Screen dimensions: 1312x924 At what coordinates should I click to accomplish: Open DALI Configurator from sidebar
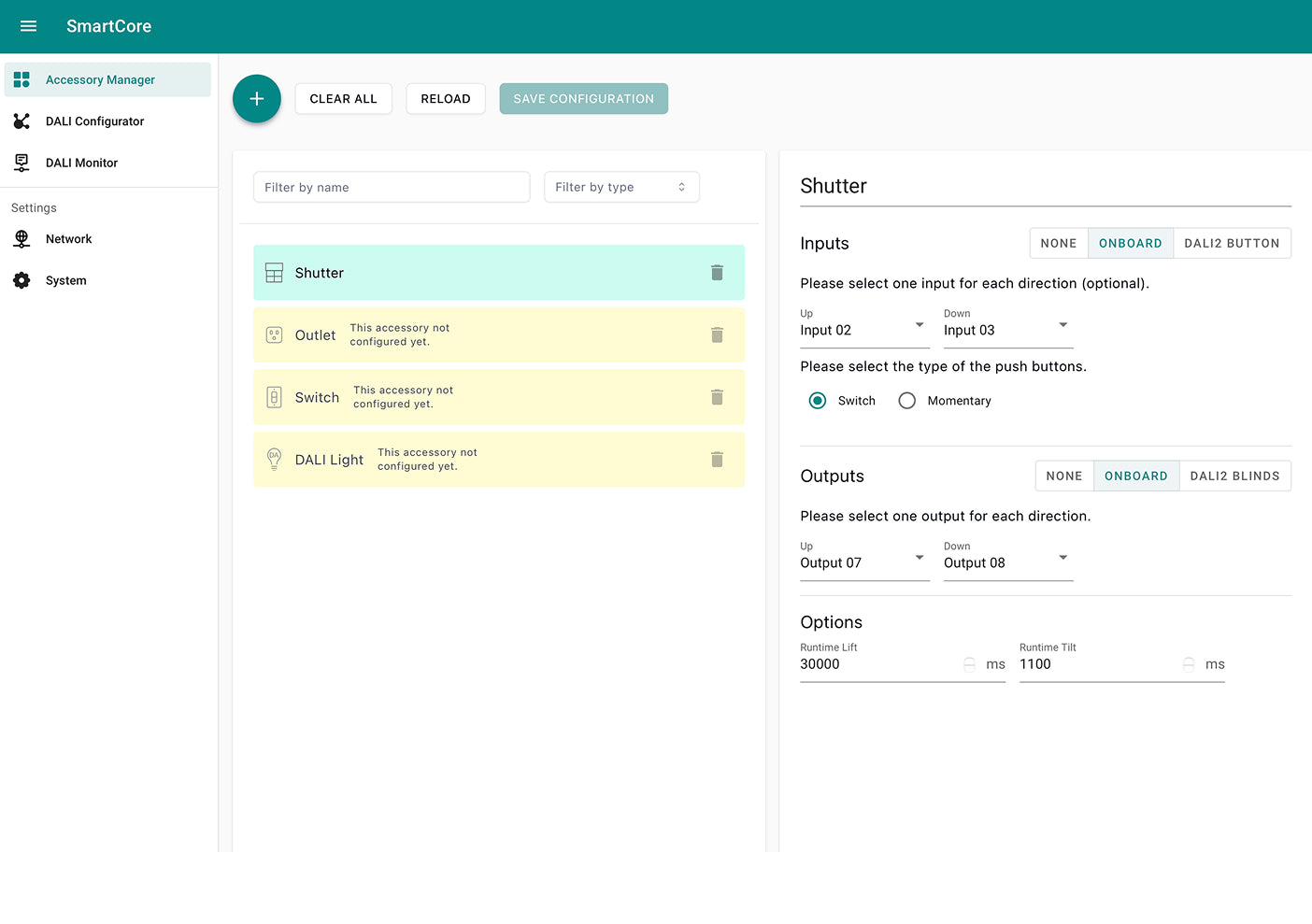[94, 121]
